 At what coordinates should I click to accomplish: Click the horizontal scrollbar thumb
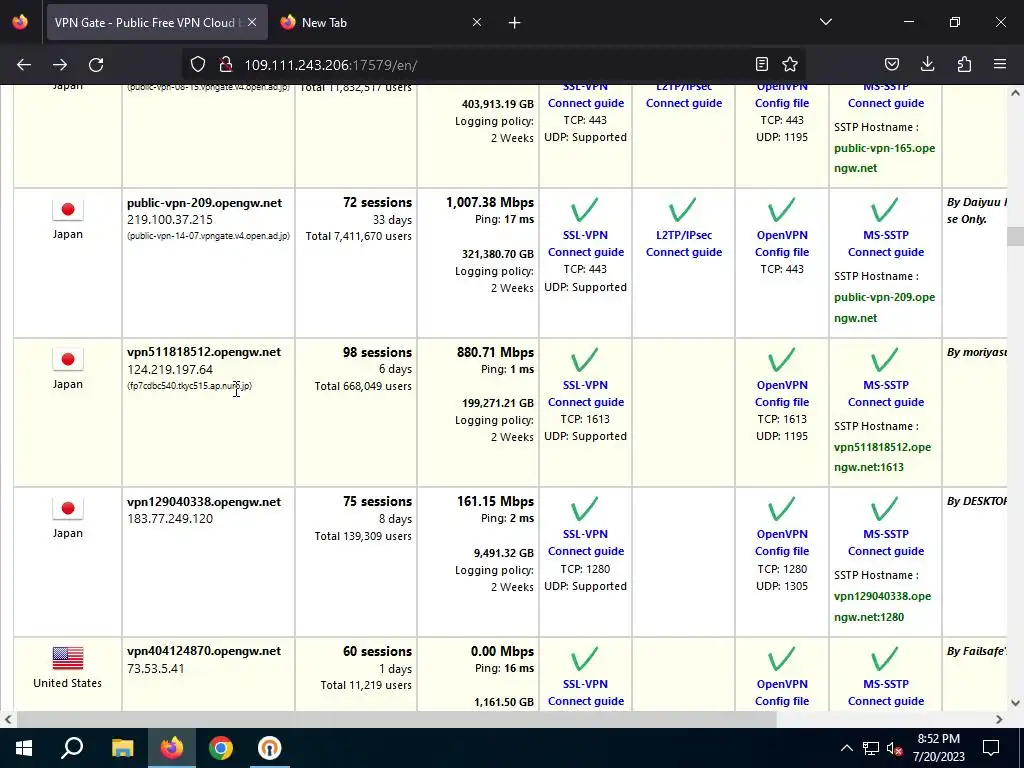(x=397, y=720)
